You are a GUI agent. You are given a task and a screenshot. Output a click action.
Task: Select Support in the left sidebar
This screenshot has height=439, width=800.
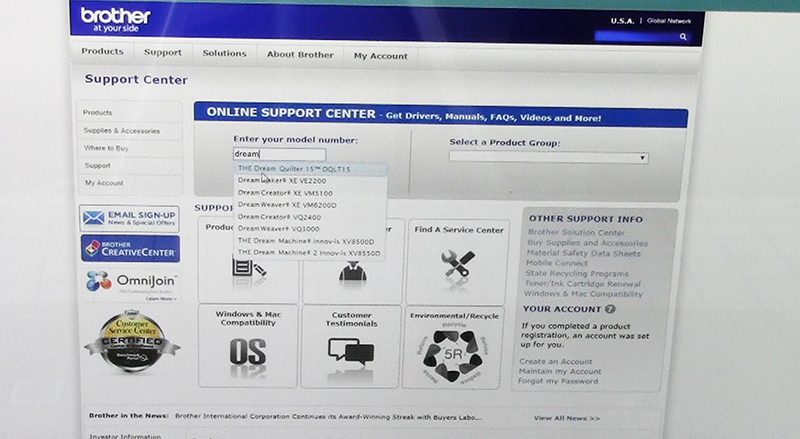pyautogui.click(x=97, y=165)
